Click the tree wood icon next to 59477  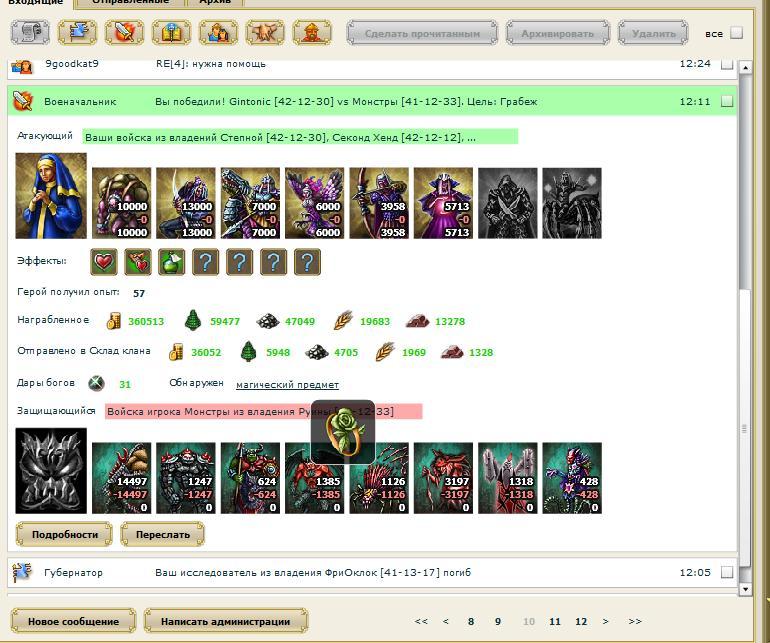(x=193, y=320)
